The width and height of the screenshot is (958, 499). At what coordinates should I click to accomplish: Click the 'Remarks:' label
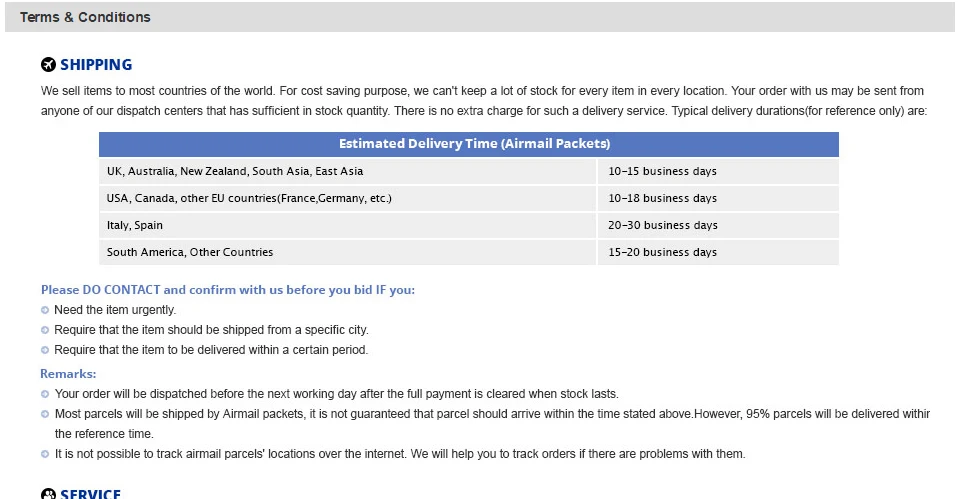(x=68, y=374)
